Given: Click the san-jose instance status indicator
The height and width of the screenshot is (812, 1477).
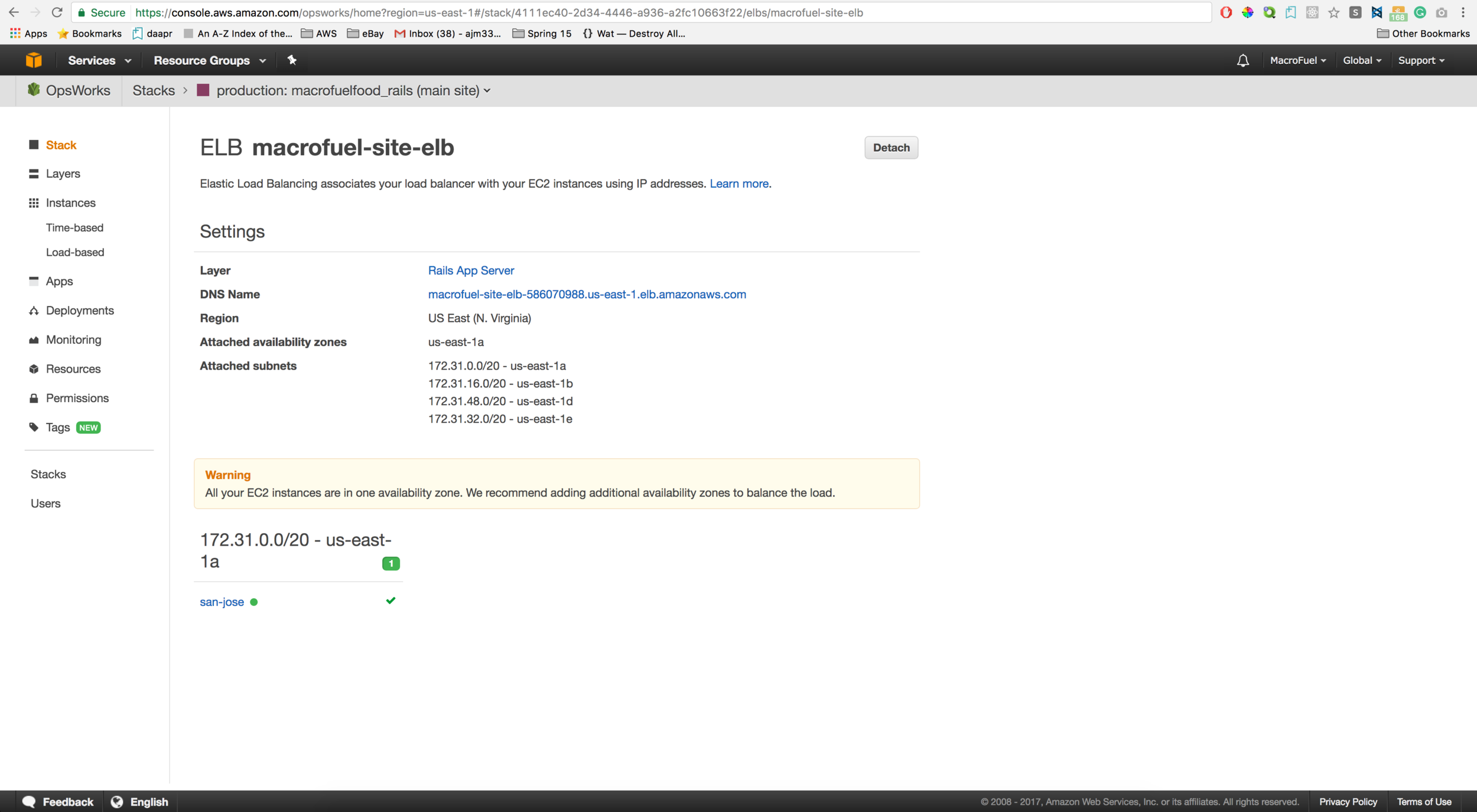Looking at the screenshot, I should (x=254, y=602).
